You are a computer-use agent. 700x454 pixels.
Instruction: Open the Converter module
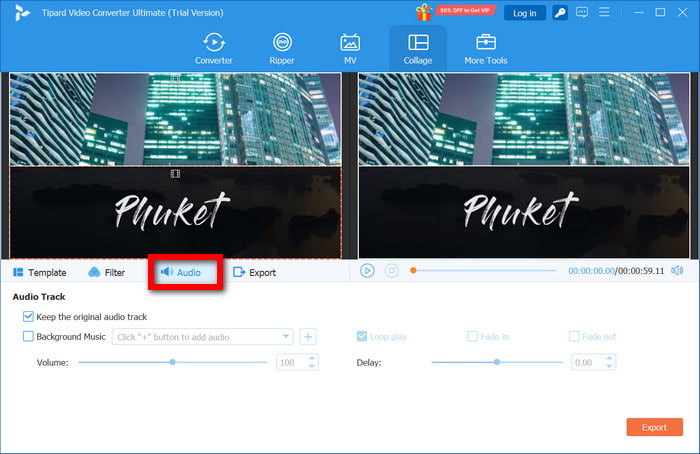[x=213, y=48]
